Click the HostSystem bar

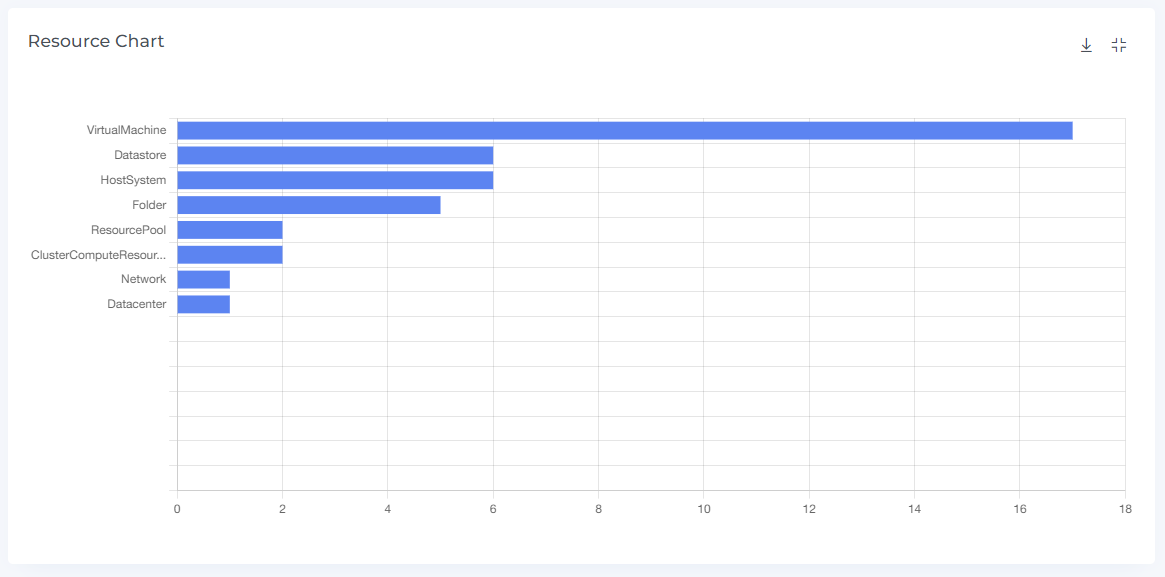coord(335,180)
